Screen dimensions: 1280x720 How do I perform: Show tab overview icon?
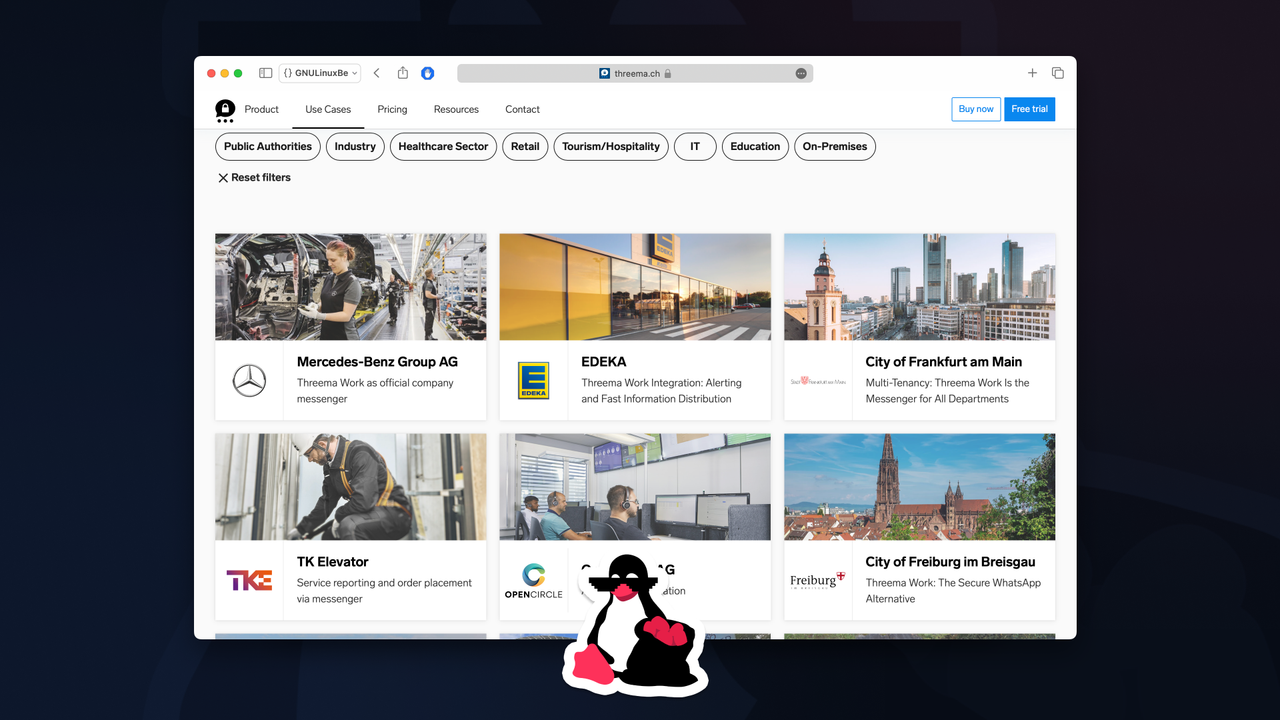[1057, 73]
